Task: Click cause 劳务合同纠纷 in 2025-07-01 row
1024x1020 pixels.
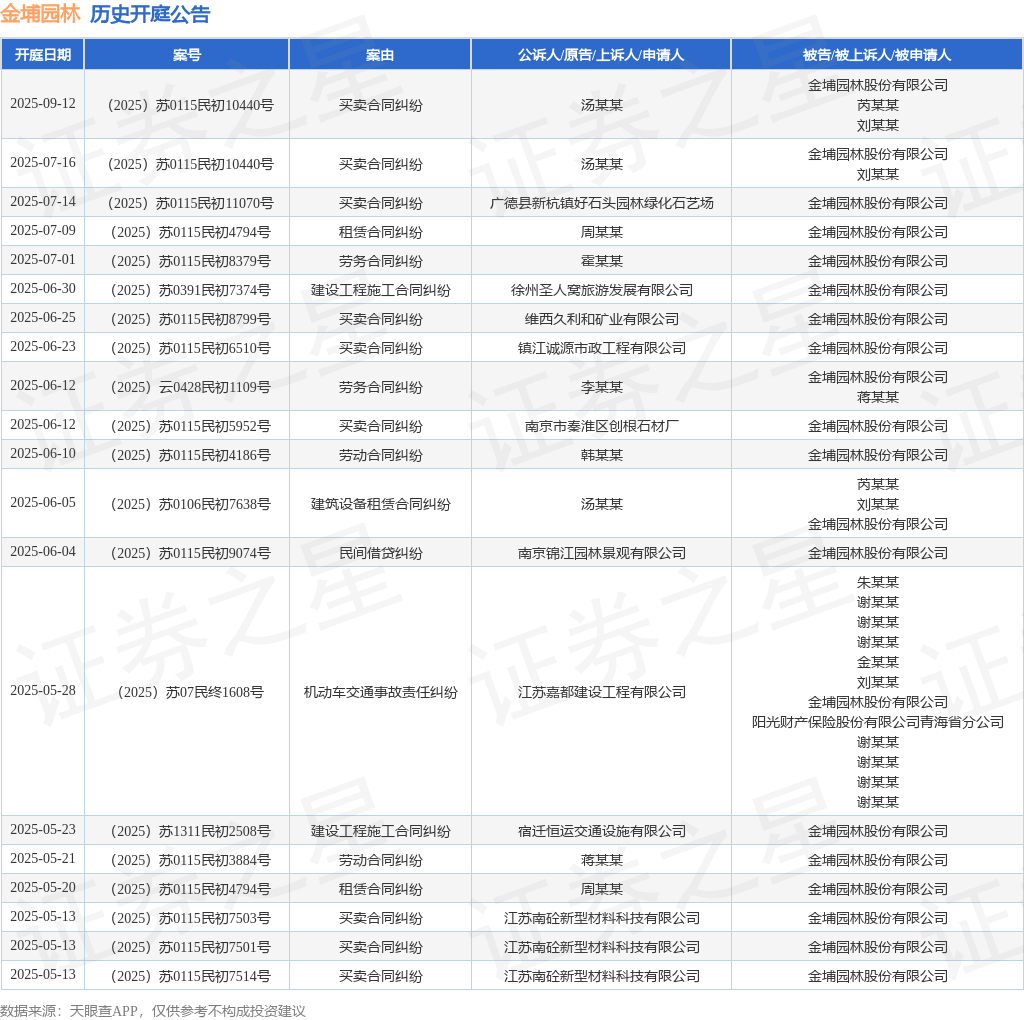Action: 380,261
